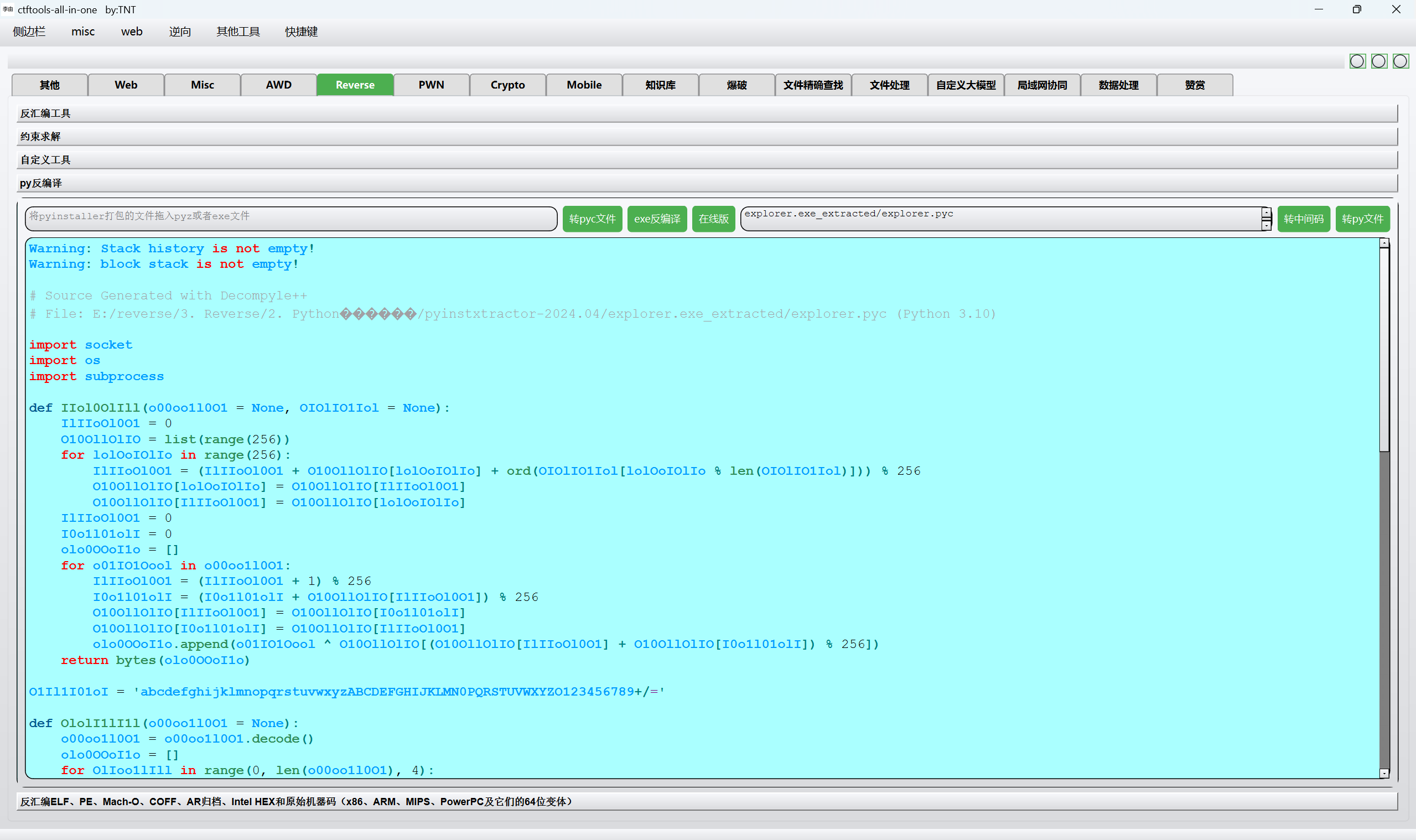
Task: Open the 逆向 menu
Action: (180, 32)
